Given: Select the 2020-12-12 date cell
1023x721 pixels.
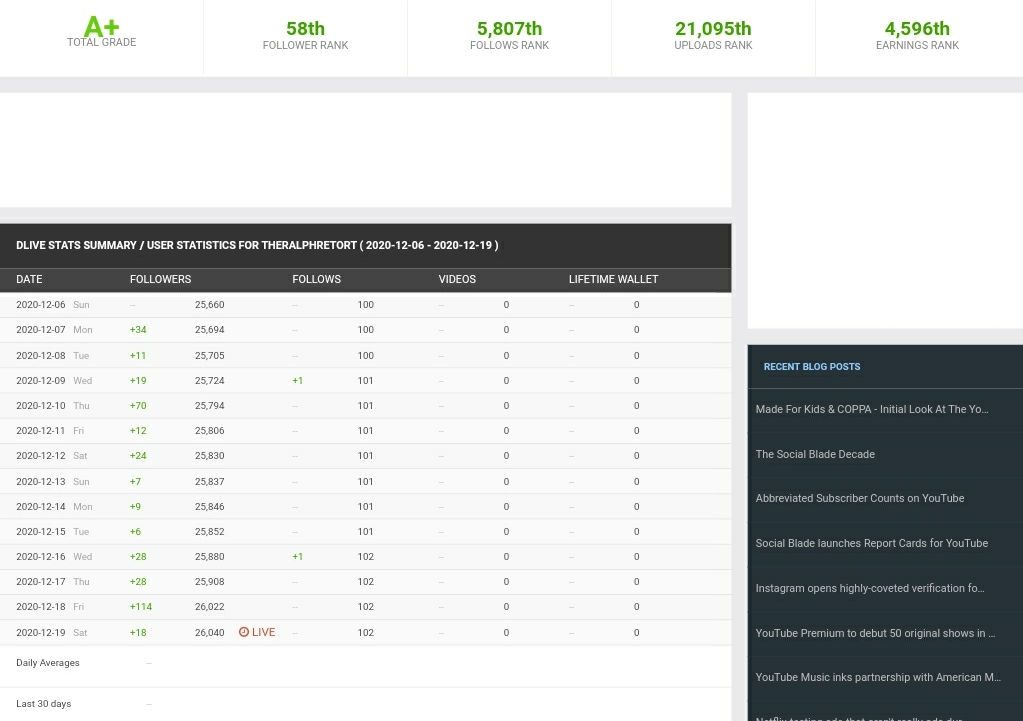Looking at the screenshot, I should pos(40,455).
